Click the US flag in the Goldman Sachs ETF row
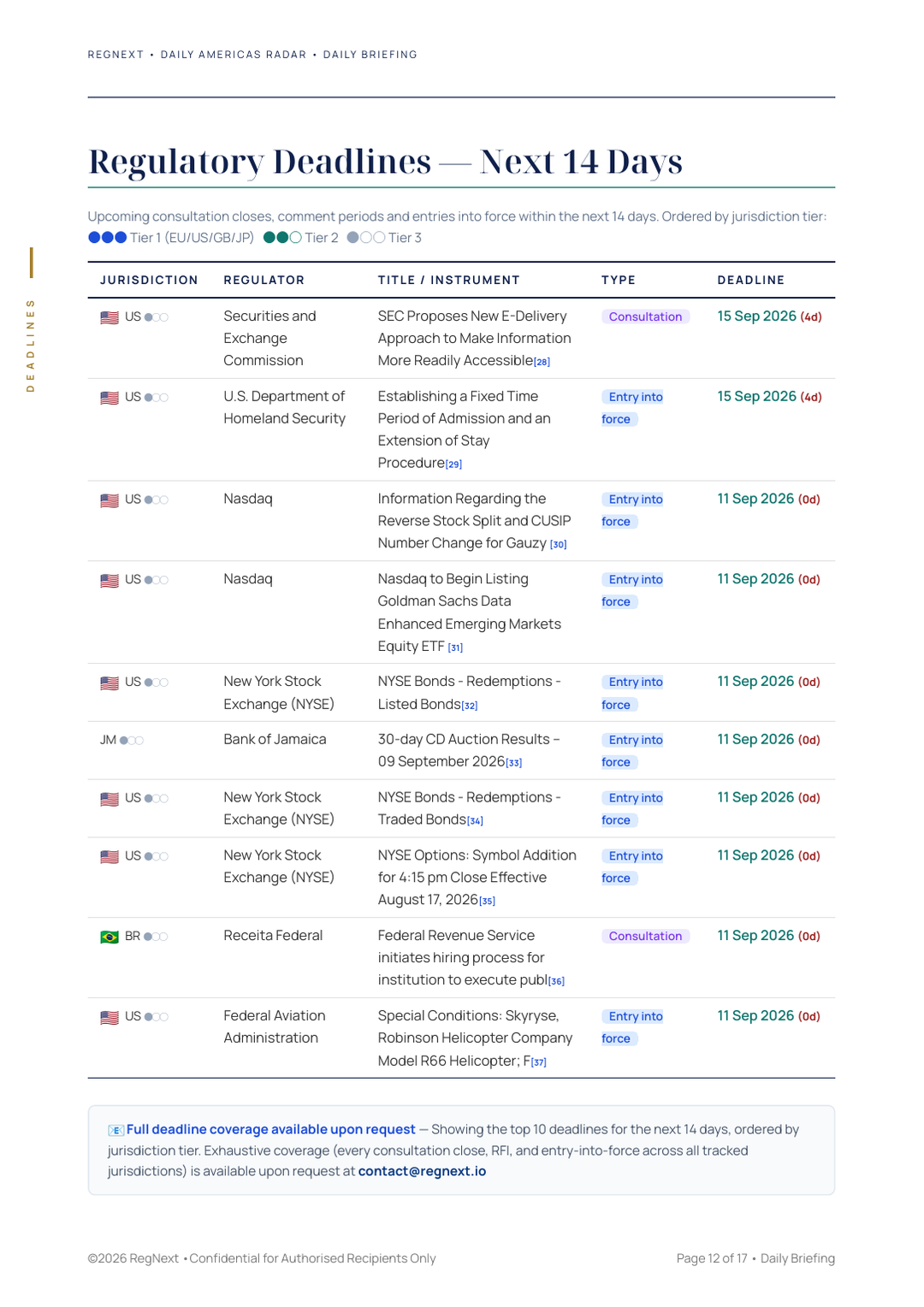924x1307 pixels. click(x=110, y=581)
